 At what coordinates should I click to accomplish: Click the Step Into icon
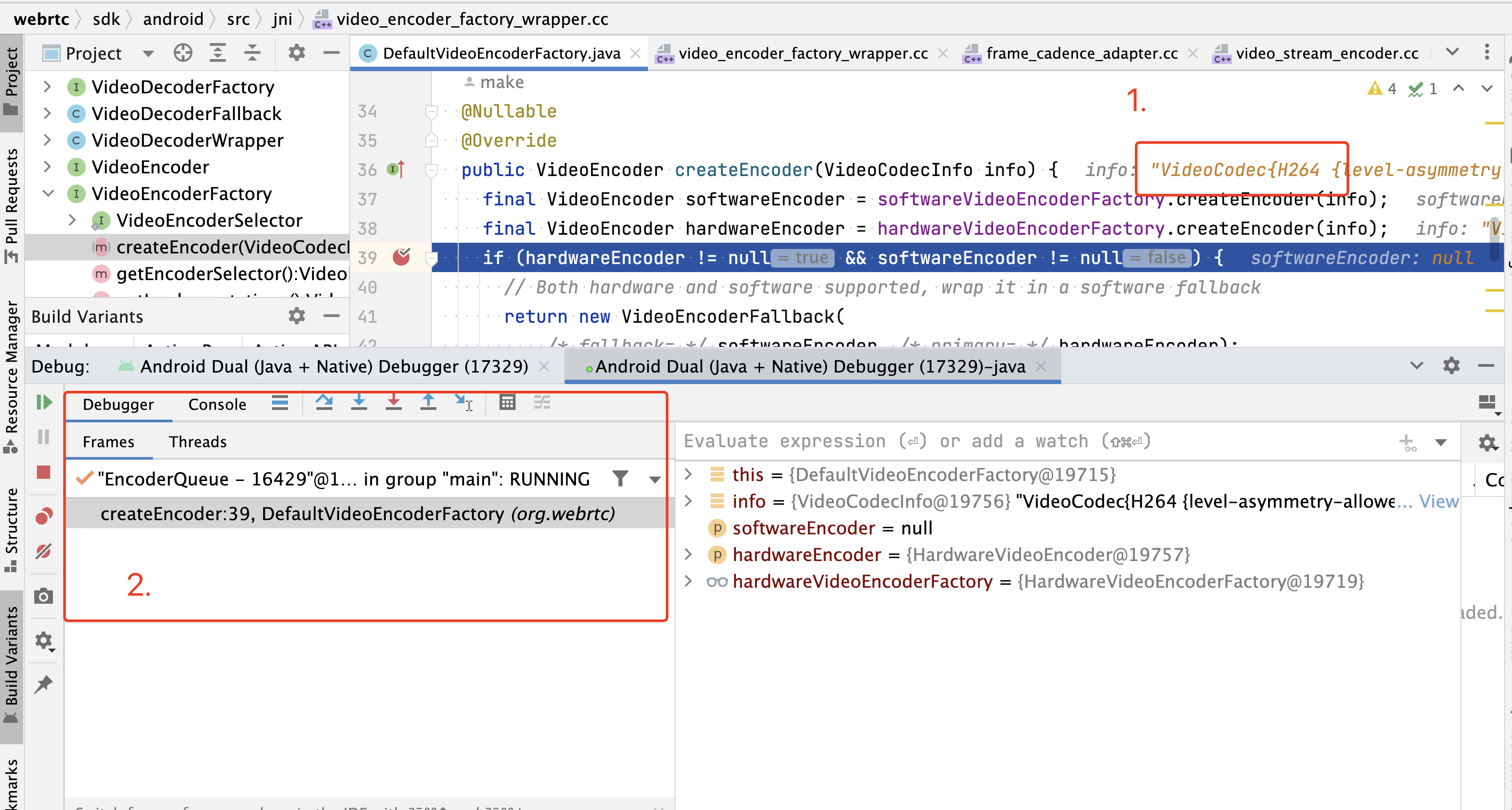tap(359, 403)
